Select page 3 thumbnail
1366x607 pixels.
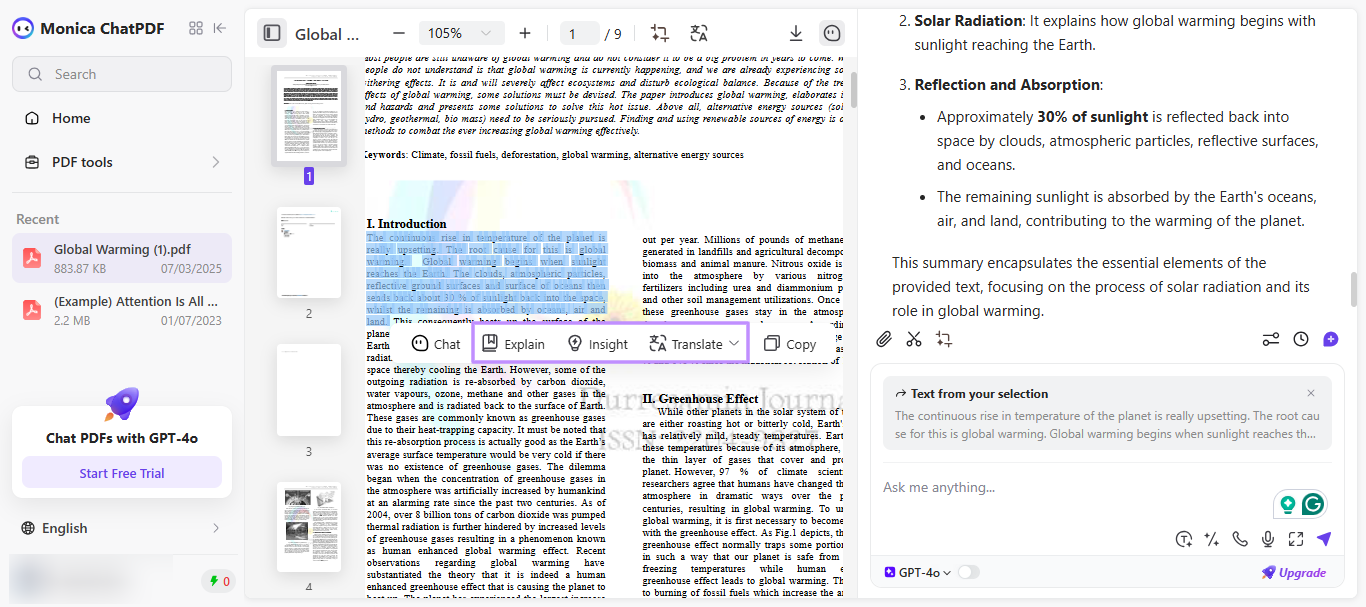(309, 391)
